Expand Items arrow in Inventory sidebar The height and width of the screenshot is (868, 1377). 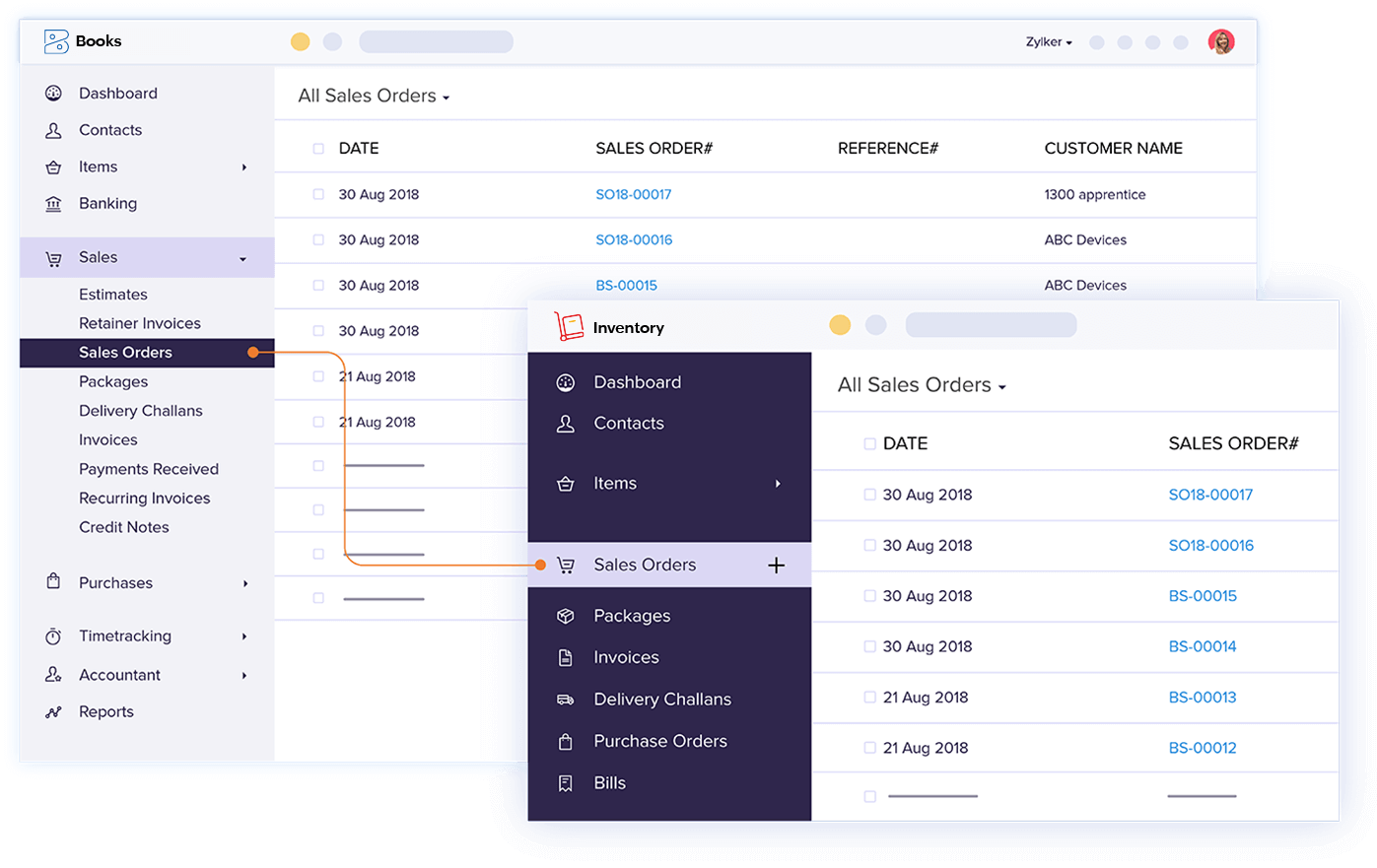click(x=778, y=484)
